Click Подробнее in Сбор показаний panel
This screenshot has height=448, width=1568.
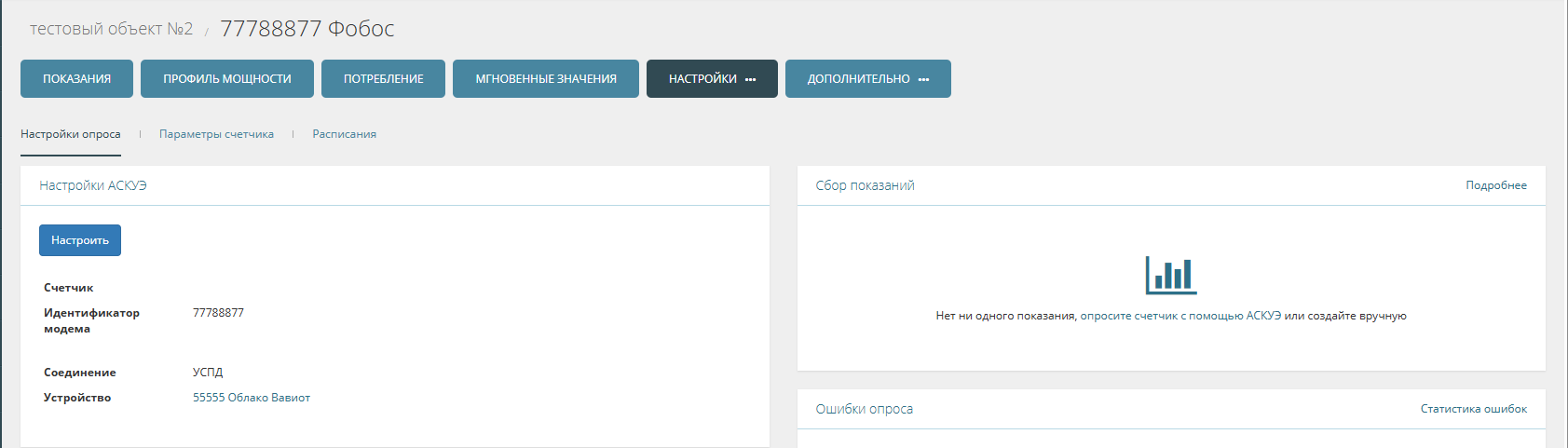pos(1495,185)
